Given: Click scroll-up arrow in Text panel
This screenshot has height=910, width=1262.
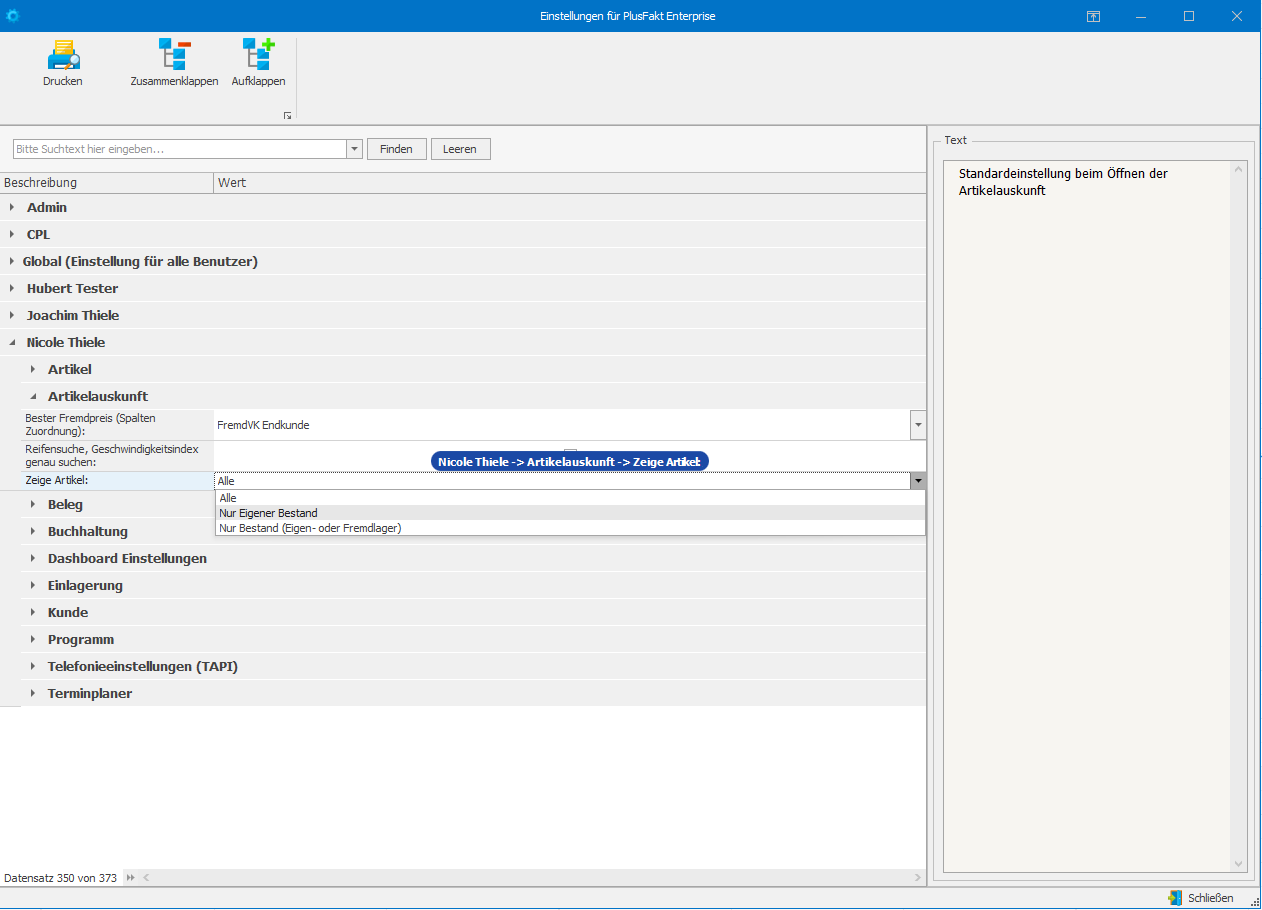Looking at the screenshot, I should click(1240, 170).
